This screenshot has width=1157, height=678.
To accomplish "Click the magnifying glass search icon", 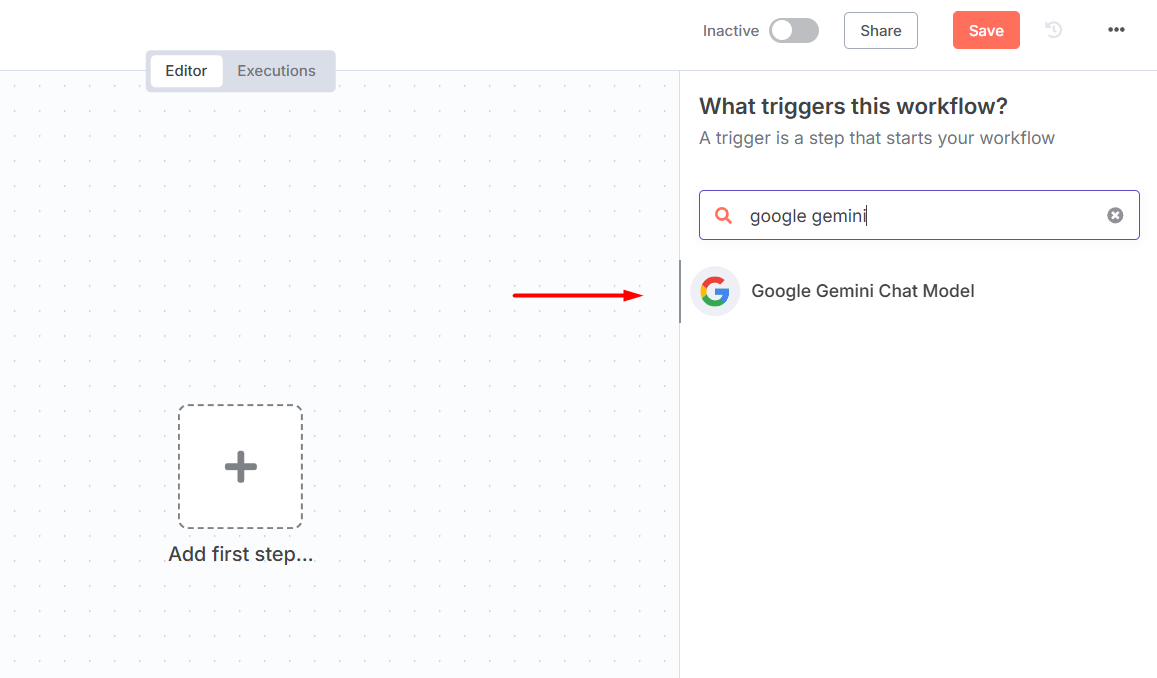I will pyautogui.click(x=724, y=215).
